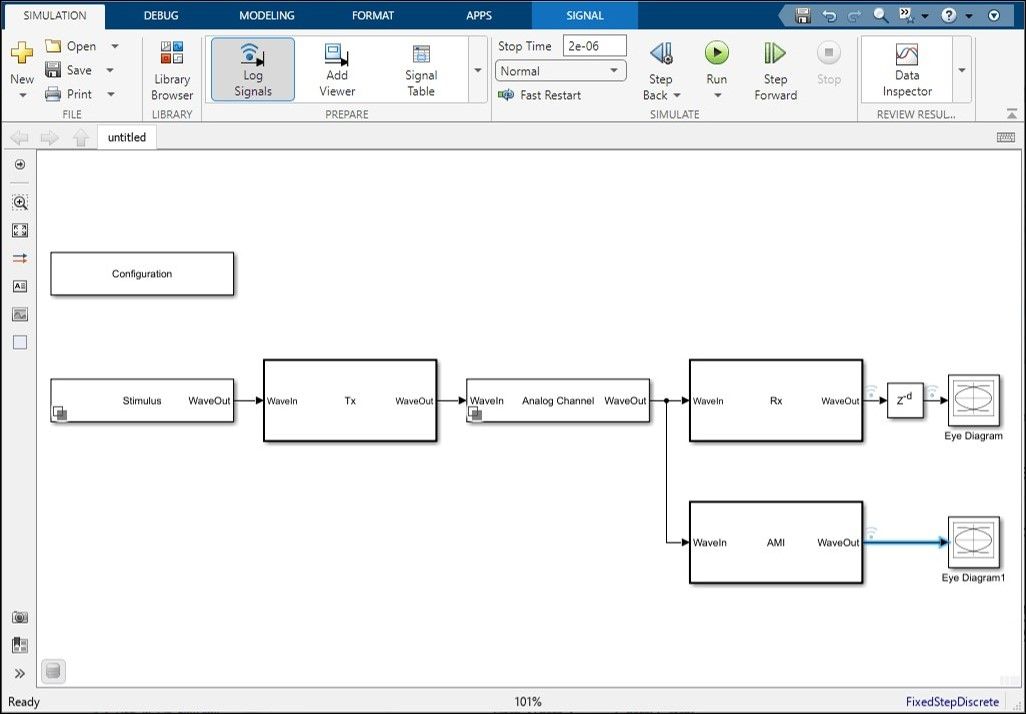Select the Zoom tool in the palette
Screen dimensions: 1026x714
pyautogui.click(x=20, y=202)
